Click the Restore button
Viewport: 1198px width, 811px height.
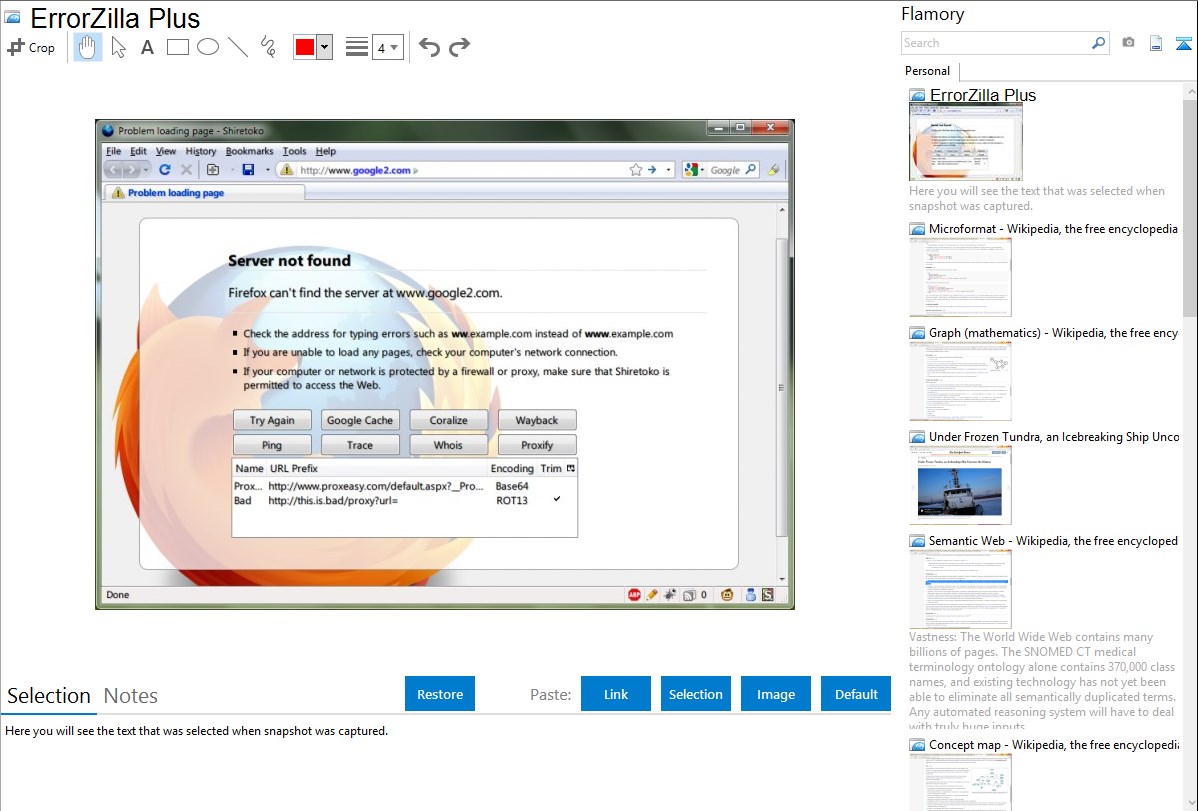click(x=440, y=694)
